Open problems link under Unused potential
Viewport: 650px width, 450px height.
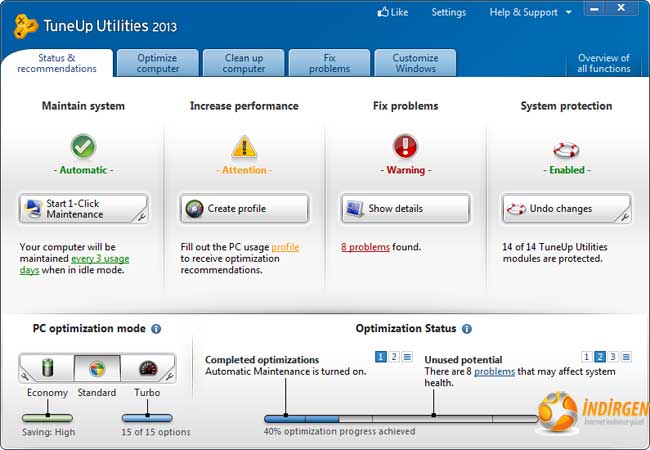[x=495, y=371]
